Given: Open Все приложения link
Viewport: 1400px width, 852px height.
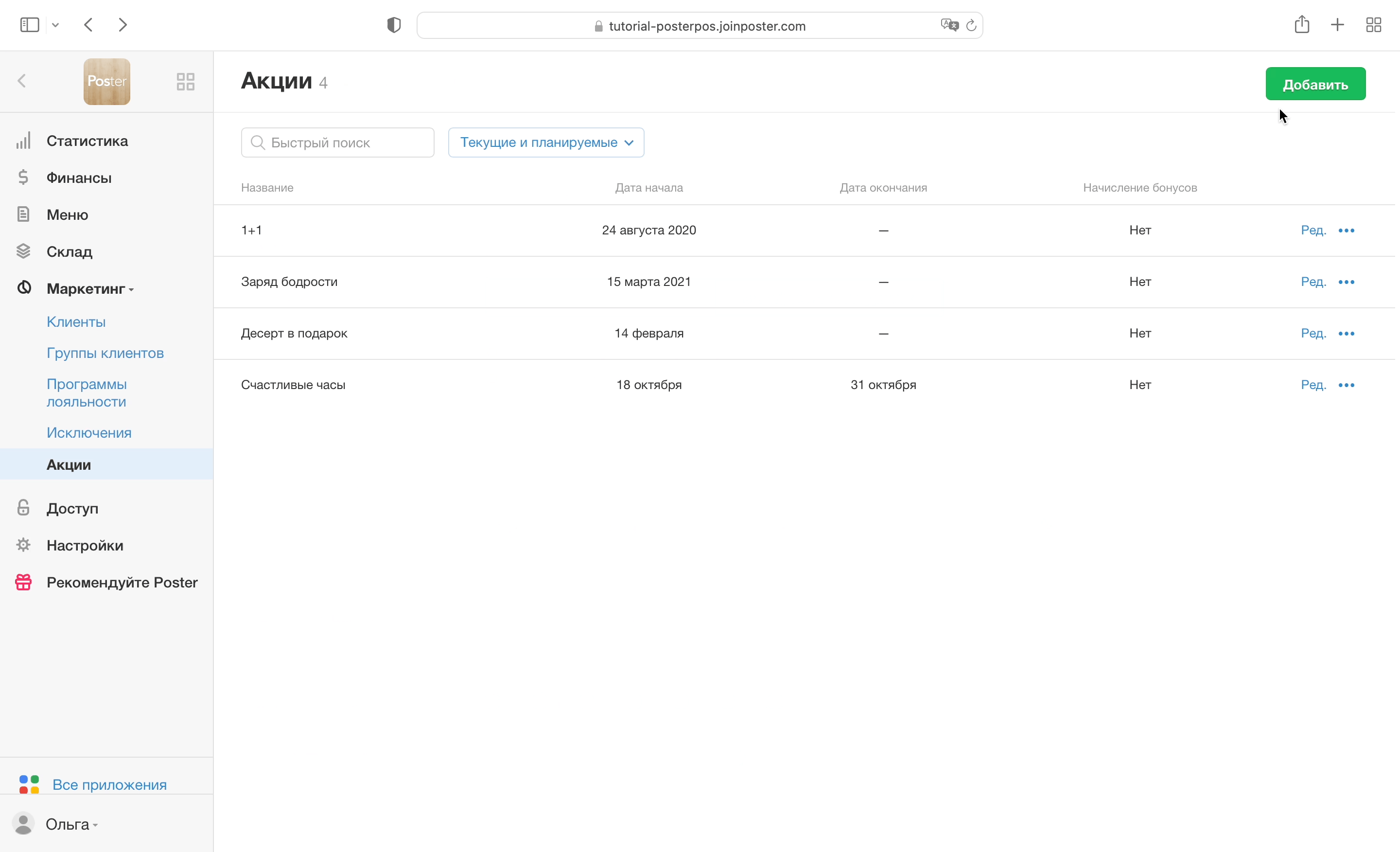Looking at the screenshot, I should point(109,784).
